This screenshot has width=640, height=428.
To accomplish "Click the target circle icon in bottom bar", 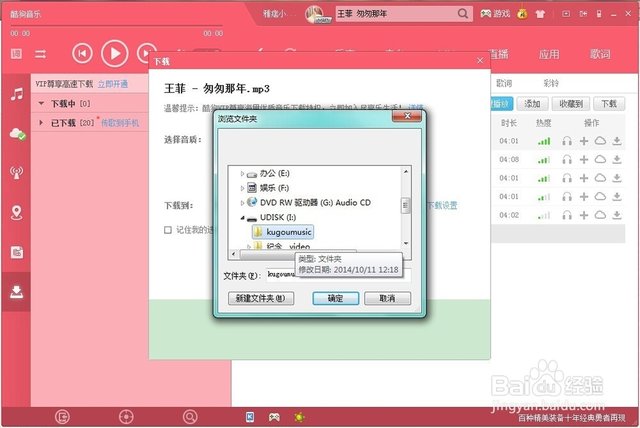I will coord(126,417).
